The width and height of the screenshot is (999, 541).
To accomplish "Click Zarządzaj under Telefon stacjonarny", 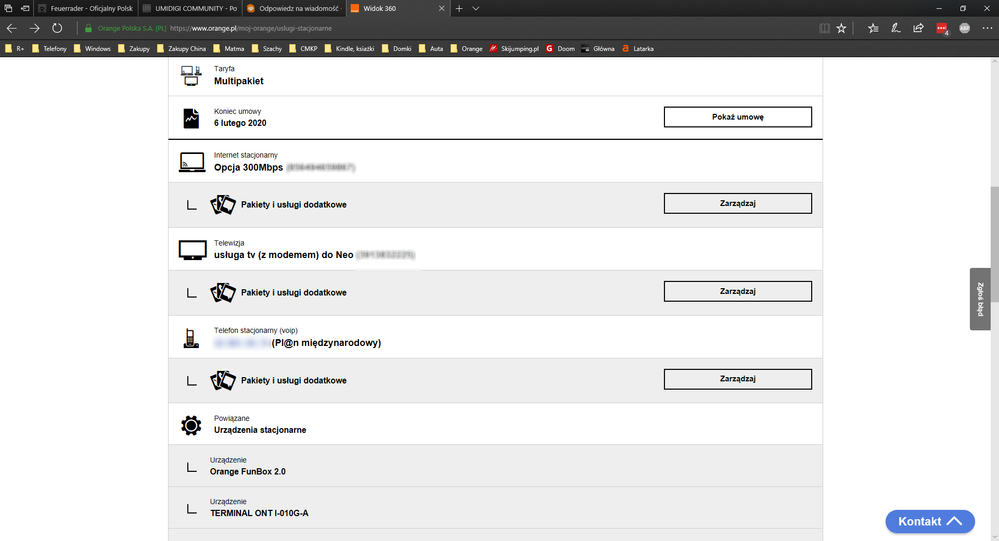I will [737, 379].
